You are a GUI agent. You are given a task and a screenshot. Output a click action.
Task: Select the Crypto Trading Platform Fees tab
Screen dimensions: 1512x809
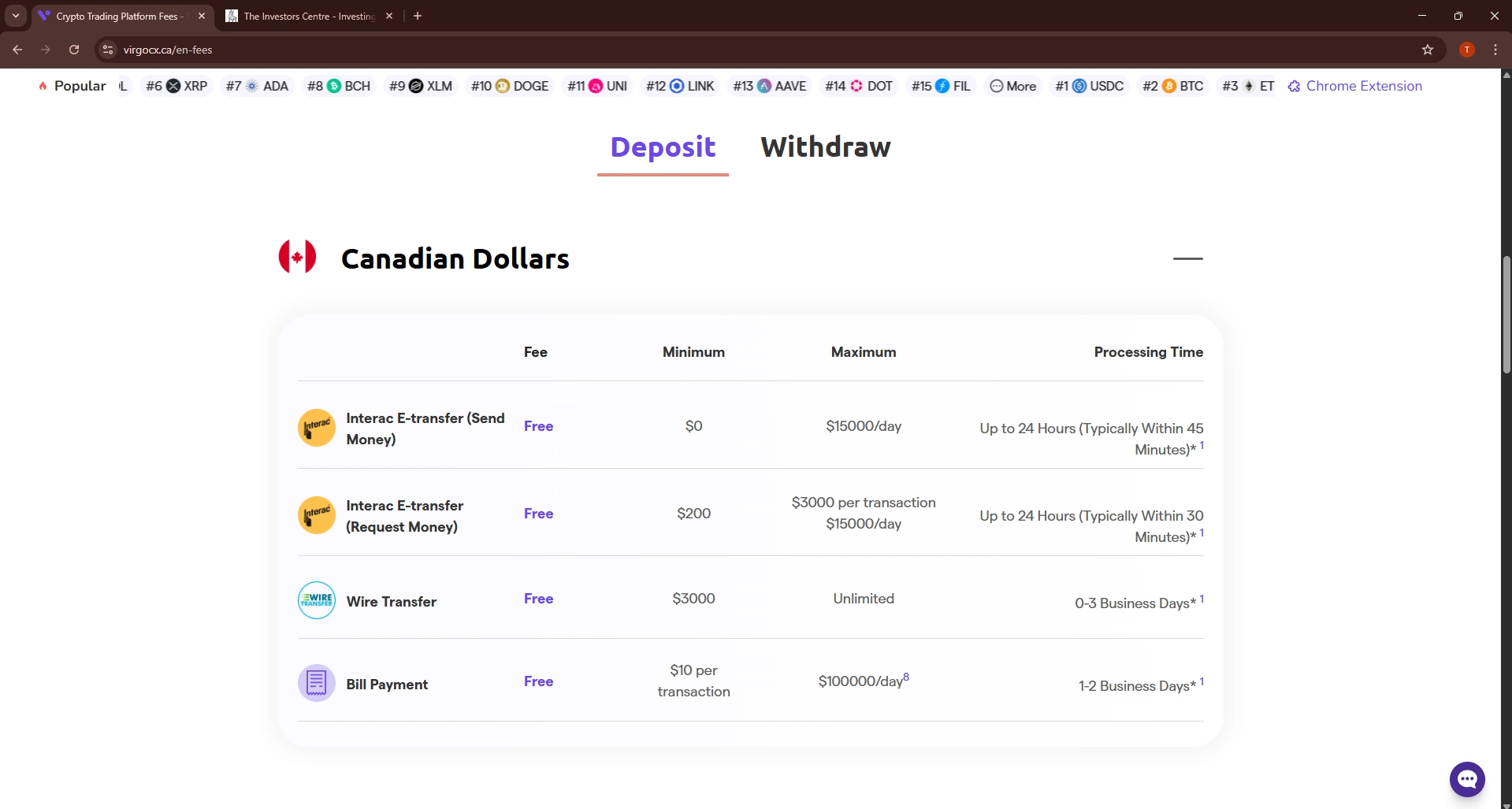click(x=119, y=16)
